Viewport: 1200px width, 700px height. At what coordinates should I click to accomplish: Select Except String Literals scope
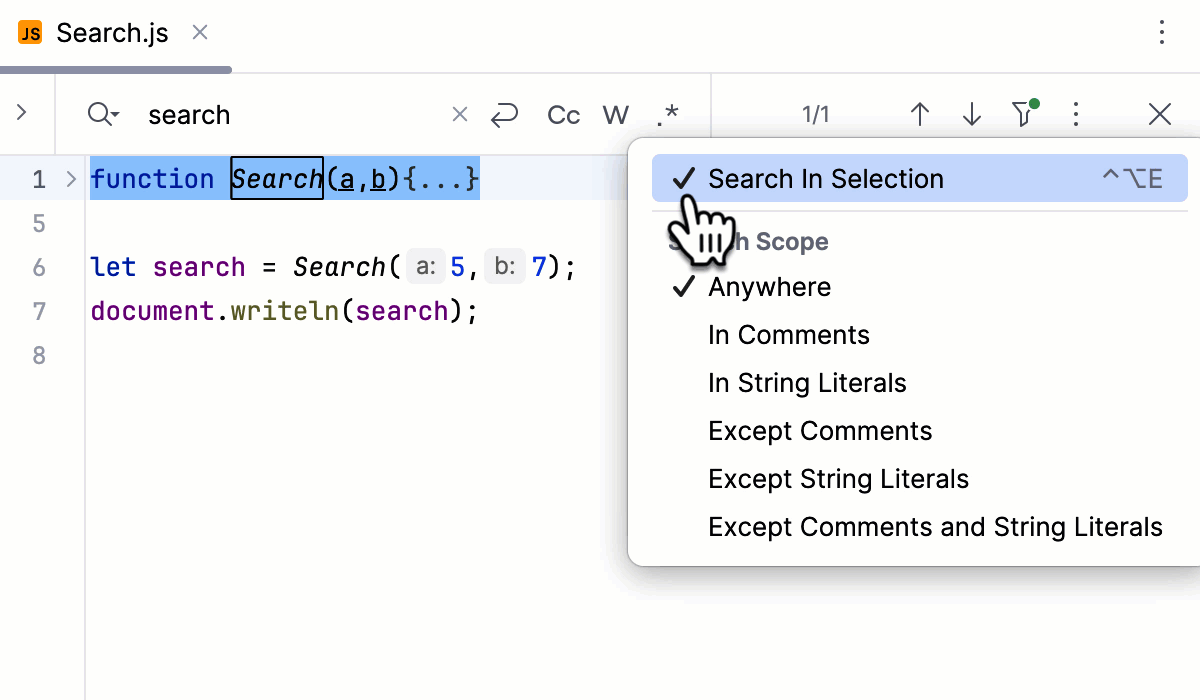click(x=838, y=478)
